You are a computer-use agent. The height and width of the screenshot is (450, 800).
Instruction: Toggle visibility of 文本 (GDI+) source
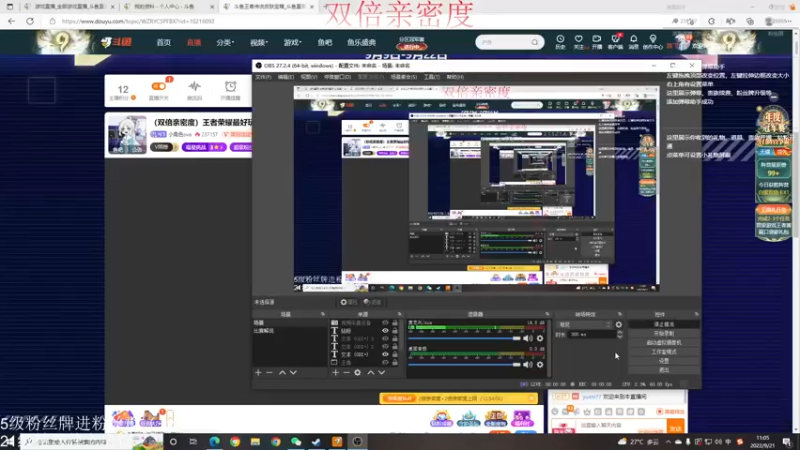tap(385, 354)
